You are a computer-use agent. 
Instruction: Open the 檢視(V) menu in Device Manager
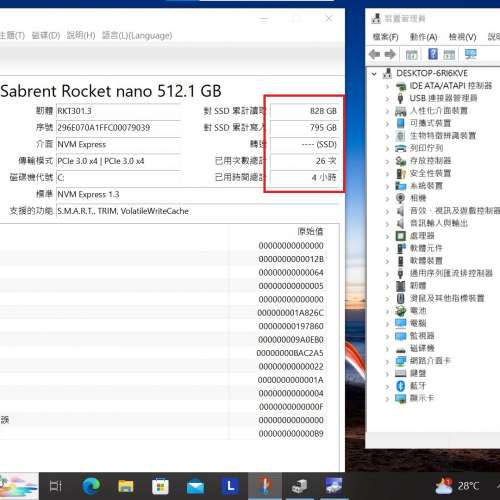click(x=462, y=37)
